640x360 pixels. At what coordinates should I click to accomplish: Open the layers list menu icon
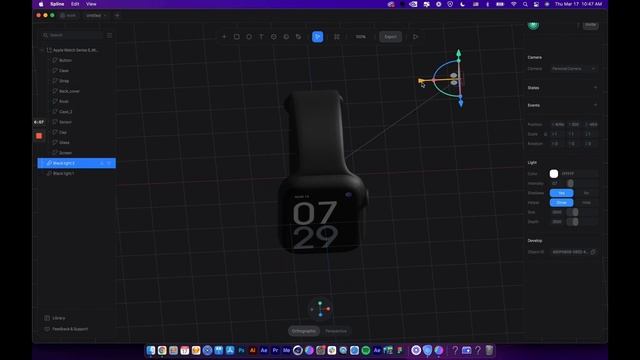(x=109, y=35)
